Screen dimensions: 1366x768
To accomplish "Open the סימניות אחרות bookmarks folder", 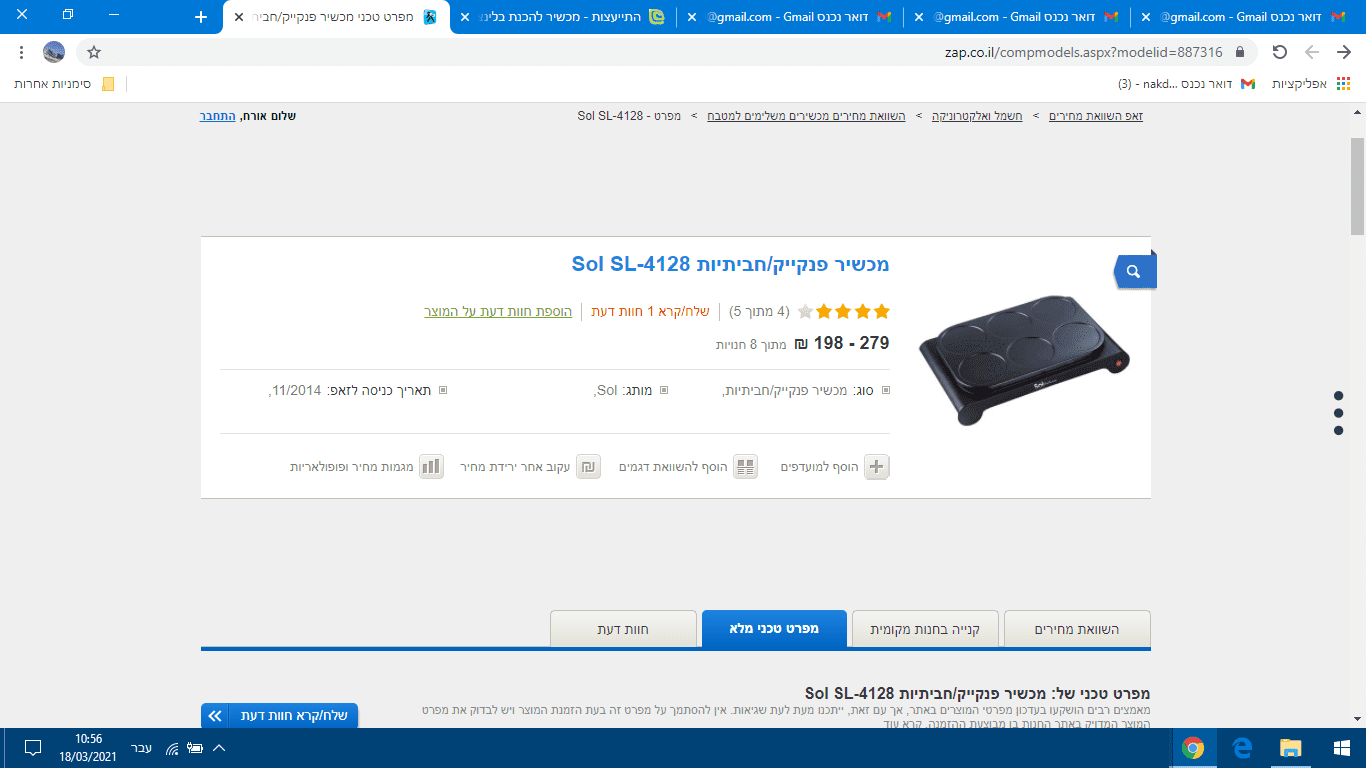I will [64, 84].
